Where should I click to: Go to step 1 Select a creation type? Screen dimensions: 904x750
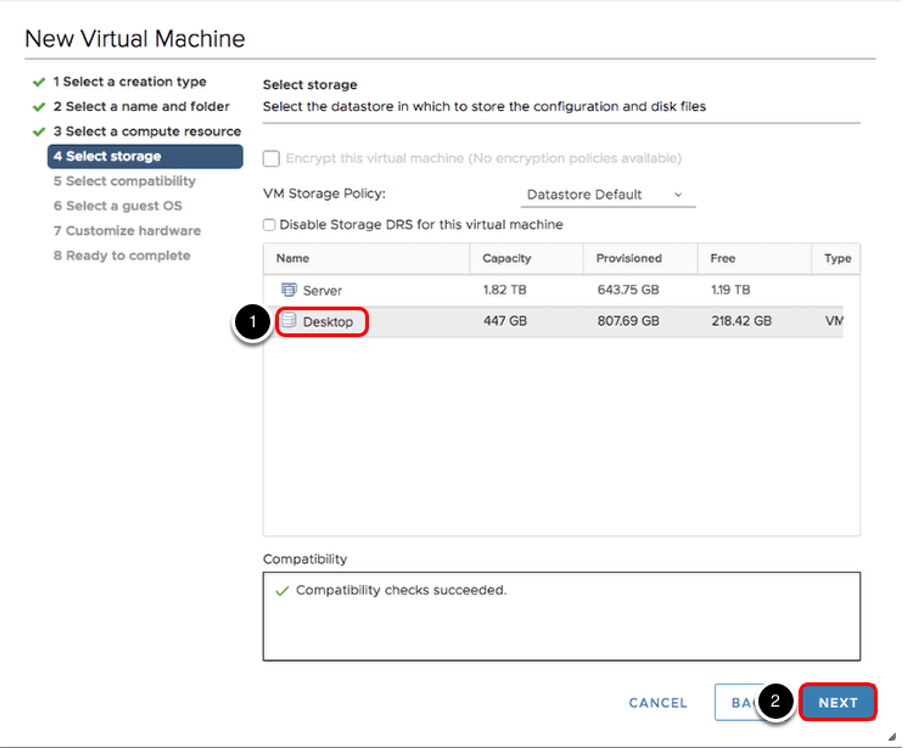point(129,82)
